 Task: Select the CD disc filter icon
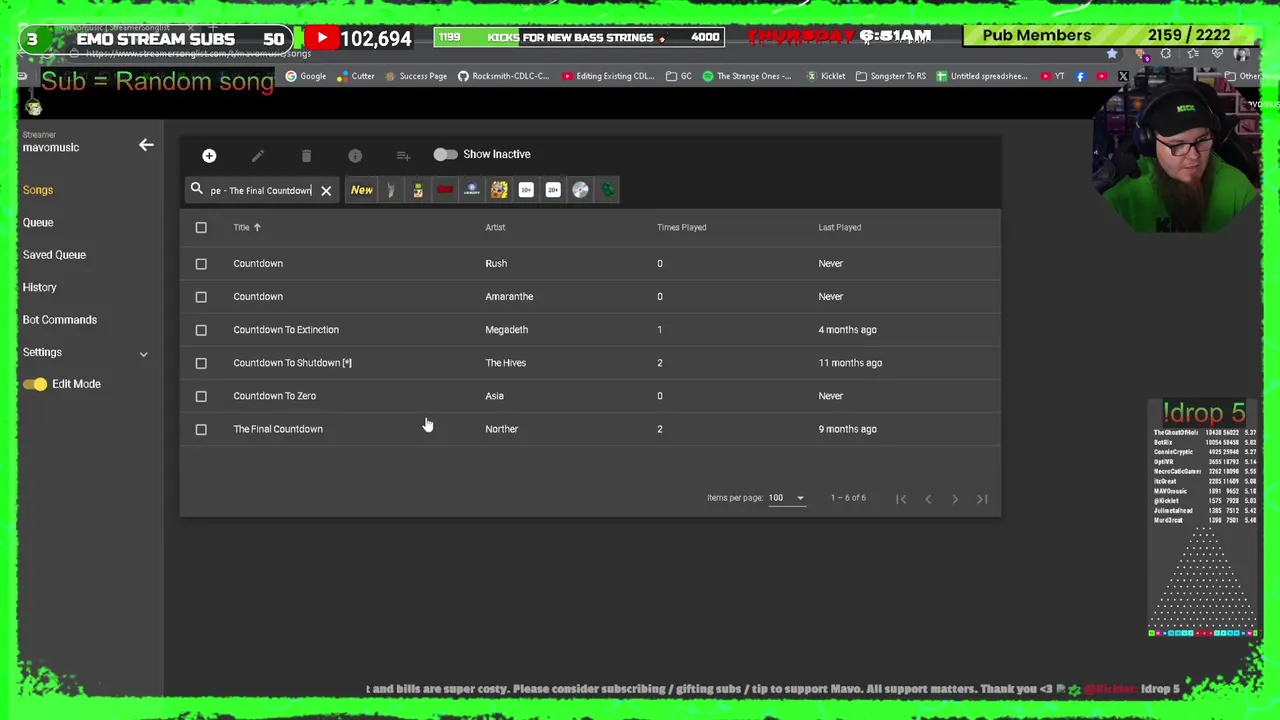(x=580, y=190)
